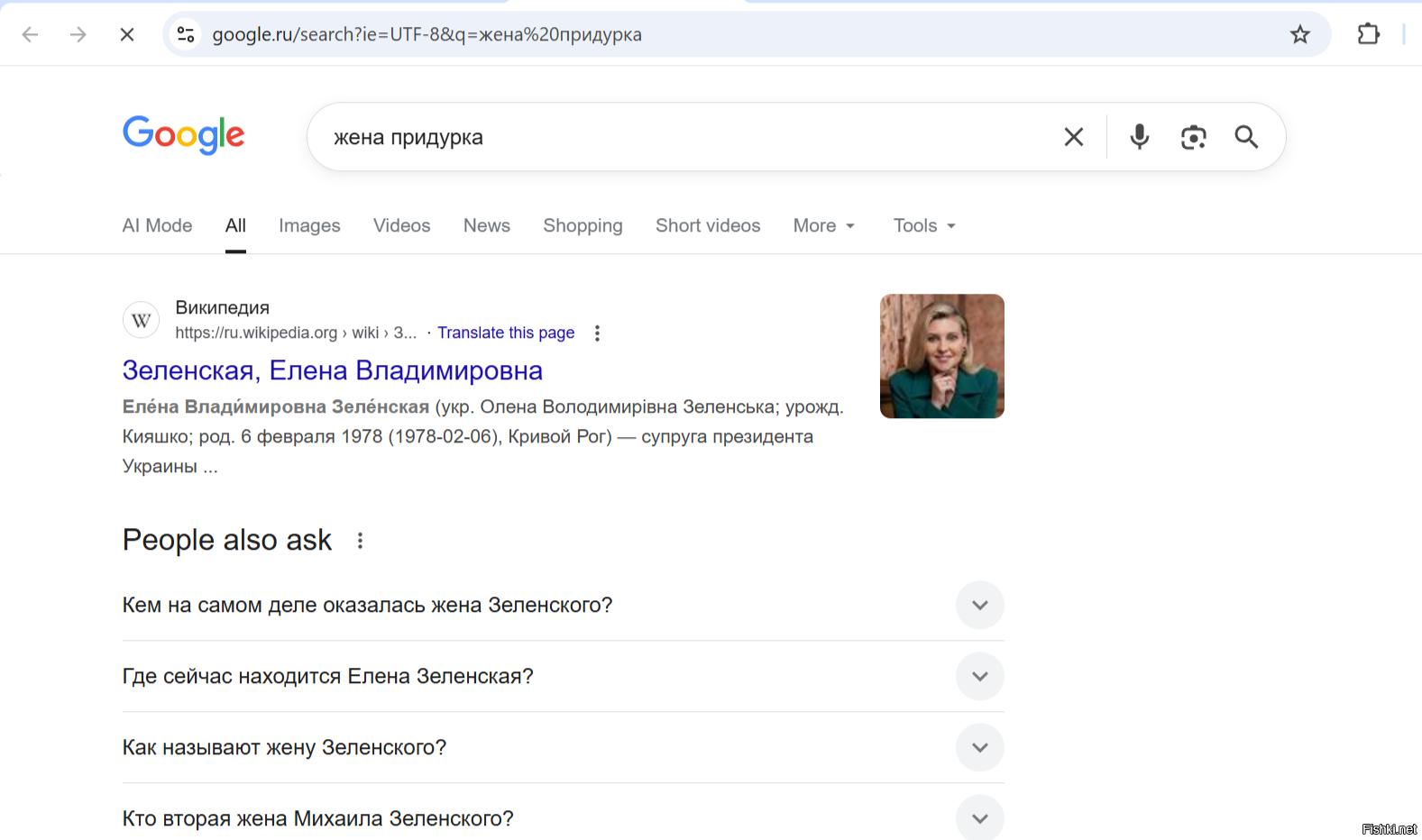Expand "Где сейчас находится Елена Зеленская?" question
This screenshot has width=1422, height=840.
pos(979,676)
